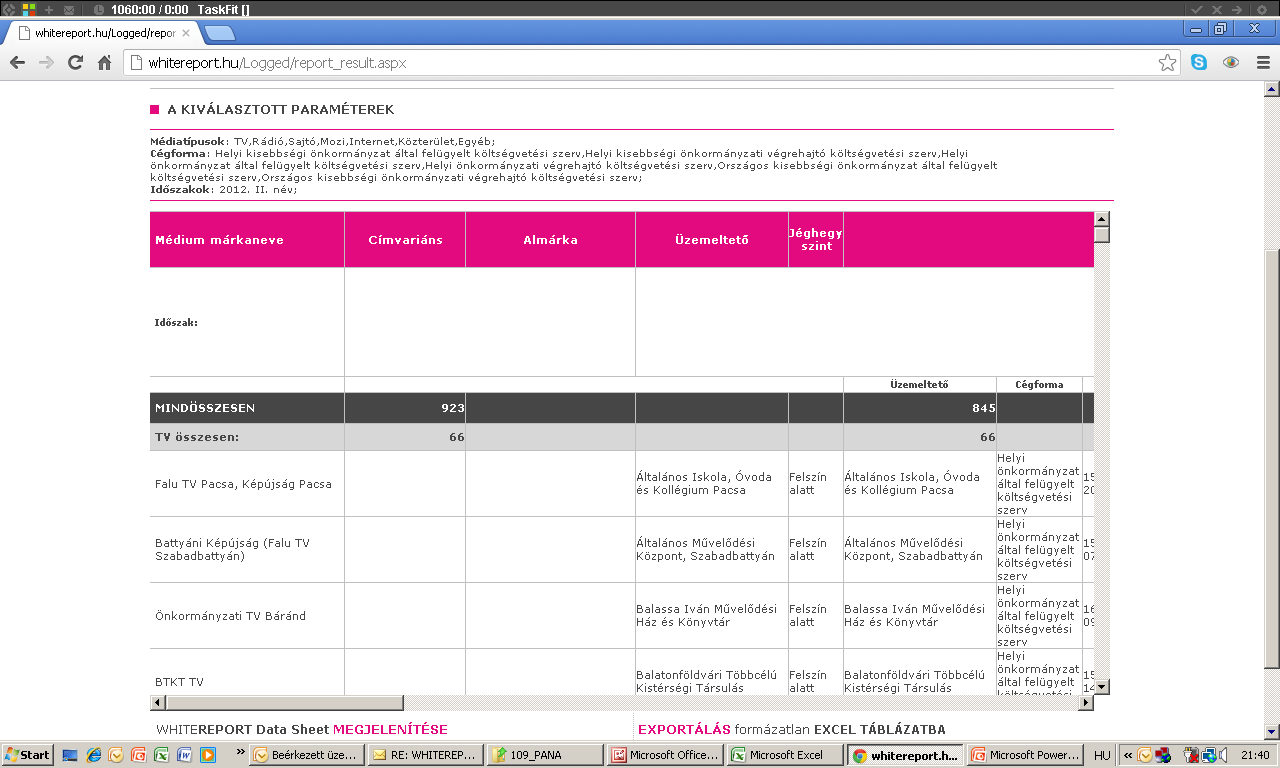Click the MINDÖSSZESEN total row label
The width and height of the screenshot is (1280, 768).
click(205, 408)
